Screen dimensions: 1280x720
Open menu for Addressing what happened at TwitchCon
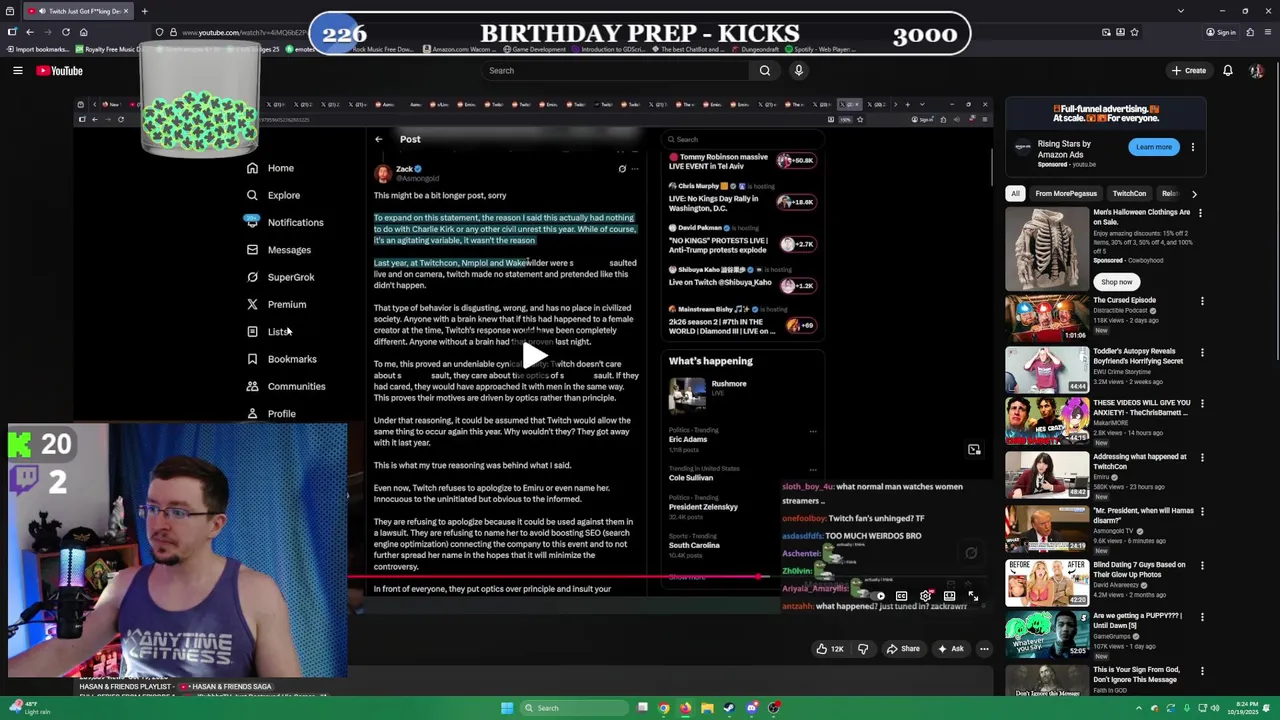[1202, 458]
